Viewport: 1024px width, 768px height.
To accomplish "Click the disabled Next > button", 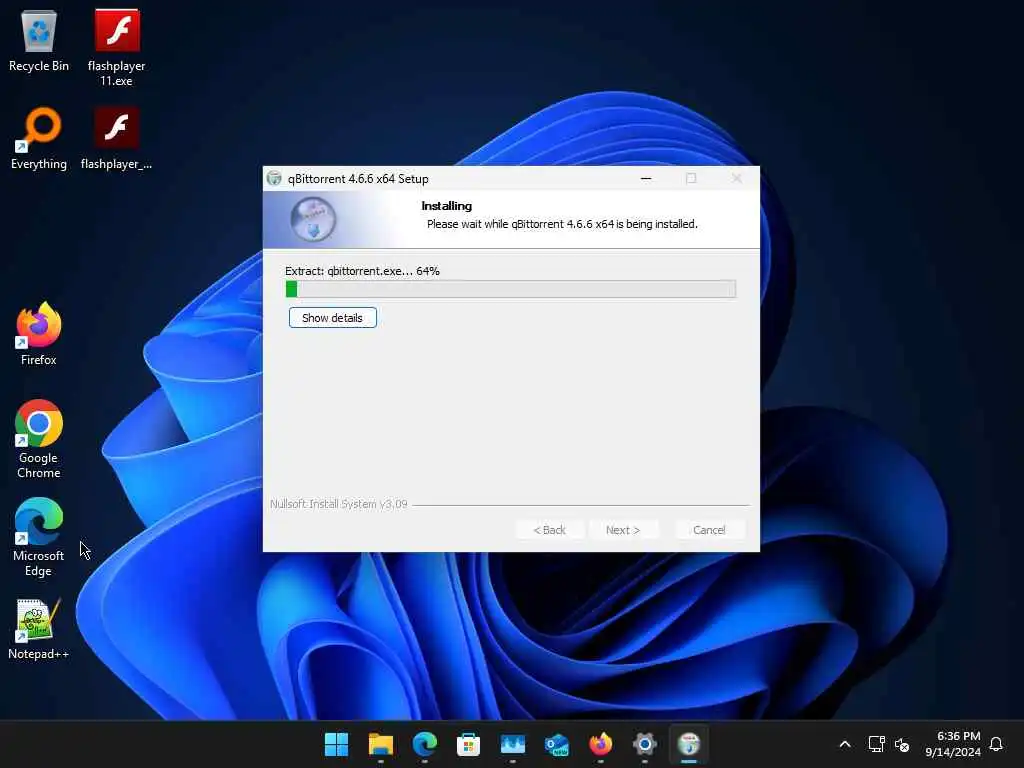I will [623, 530].
